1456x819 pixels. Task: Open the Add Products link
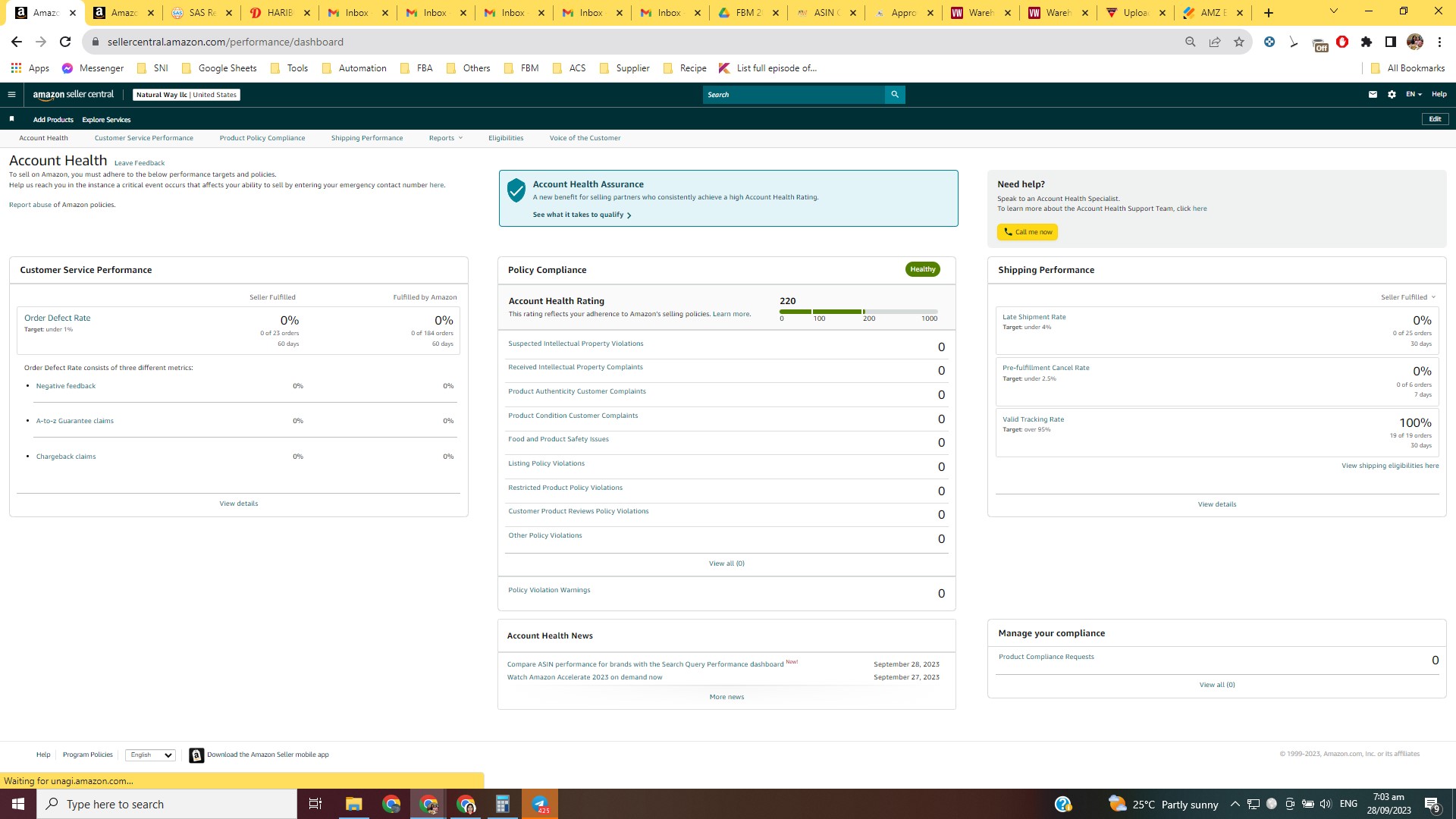(x=53, y=120)
